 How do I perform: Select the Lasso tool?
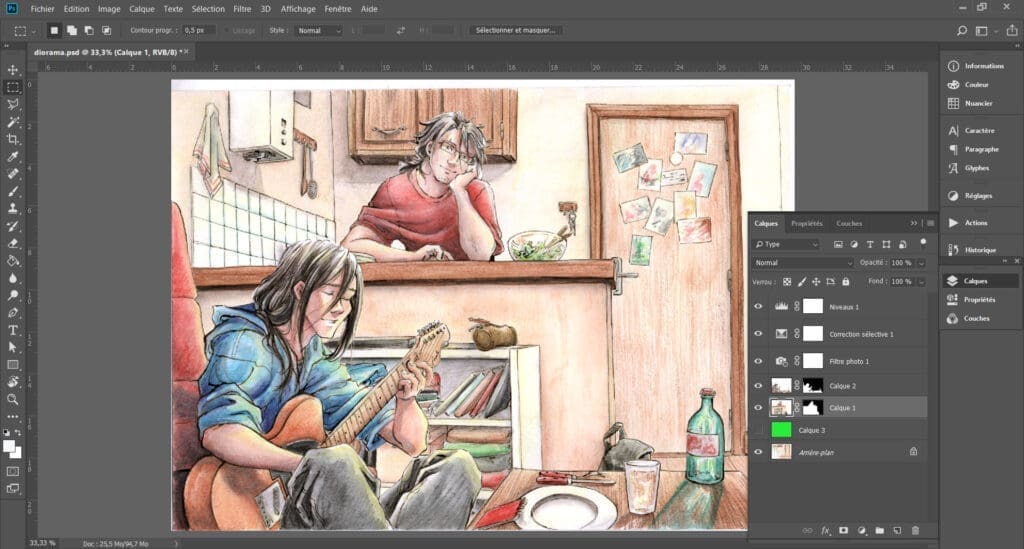point(12,104)
